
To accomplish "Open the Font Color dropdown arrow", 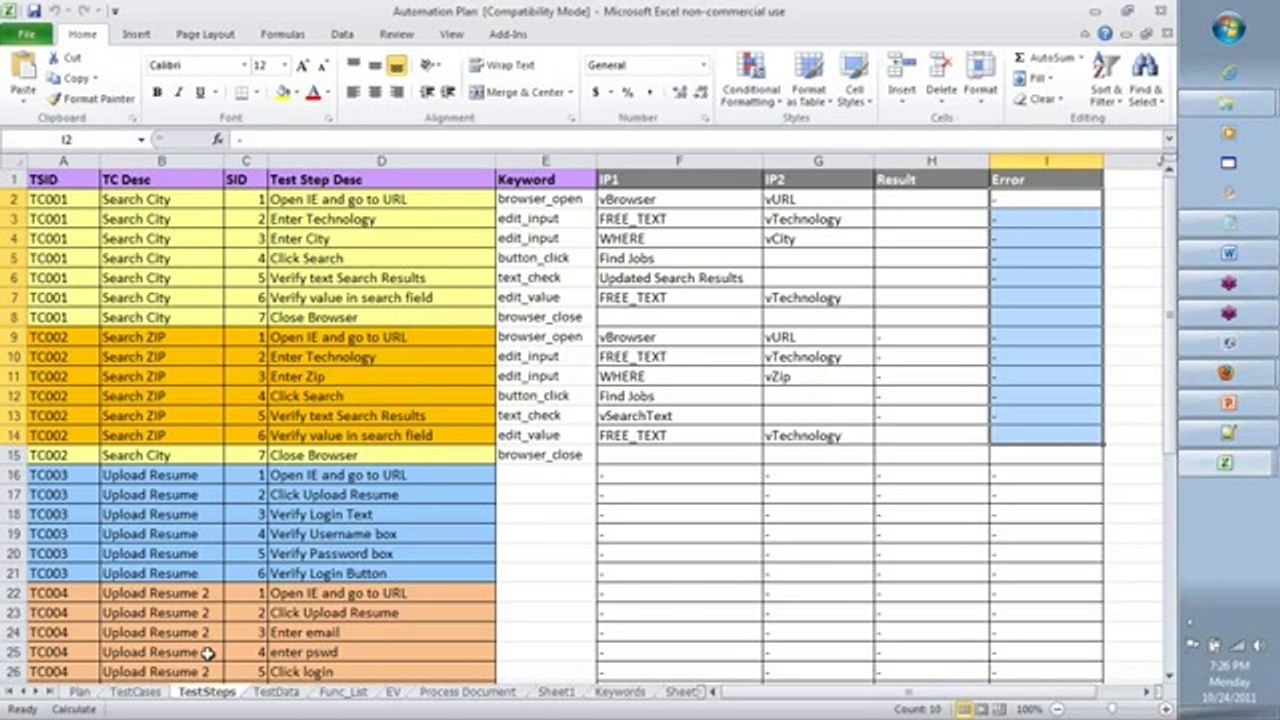I will pos(327,92).
